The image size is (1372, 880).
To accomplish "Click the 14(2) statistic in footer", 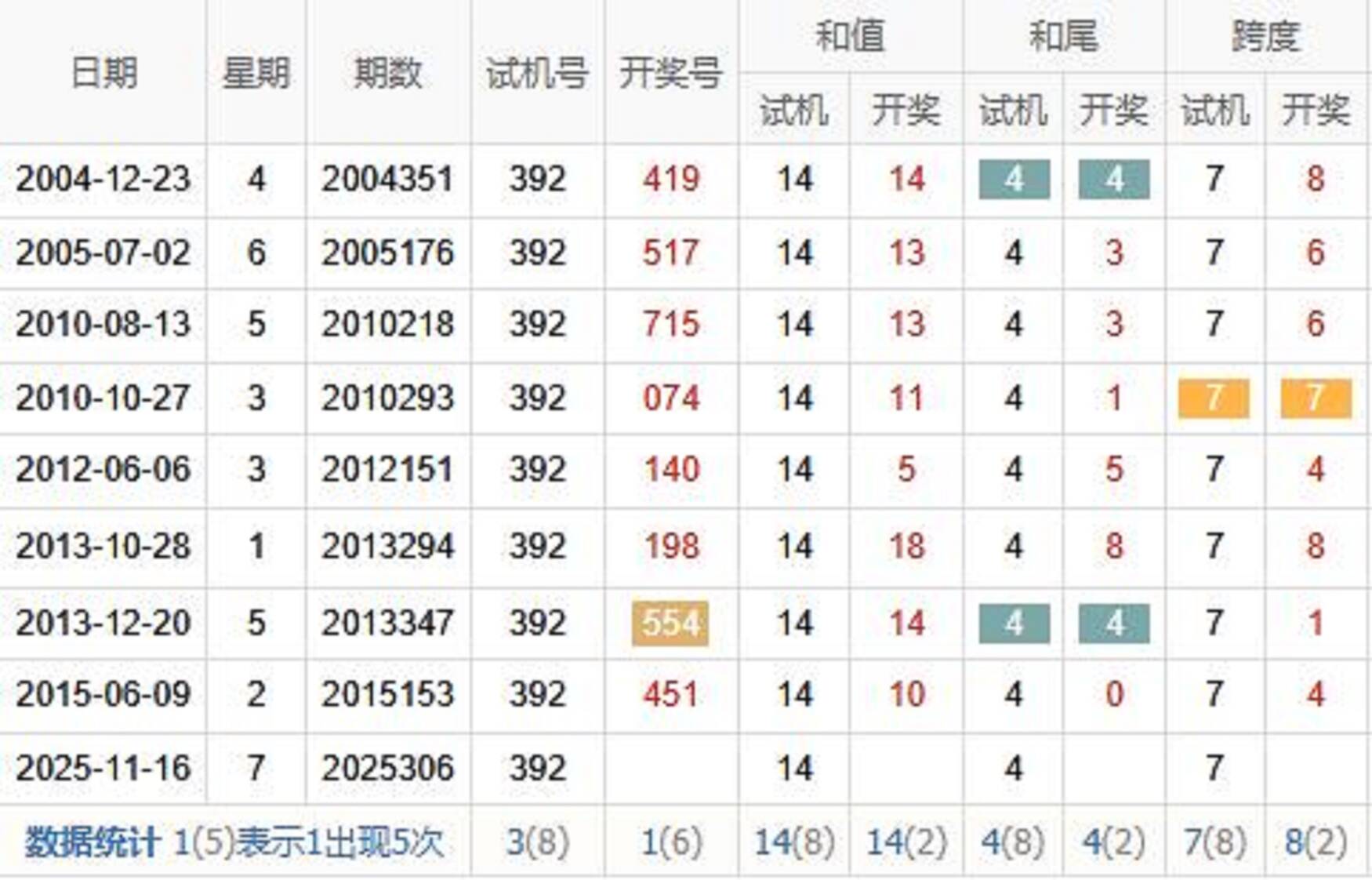I will coord(906,842).
